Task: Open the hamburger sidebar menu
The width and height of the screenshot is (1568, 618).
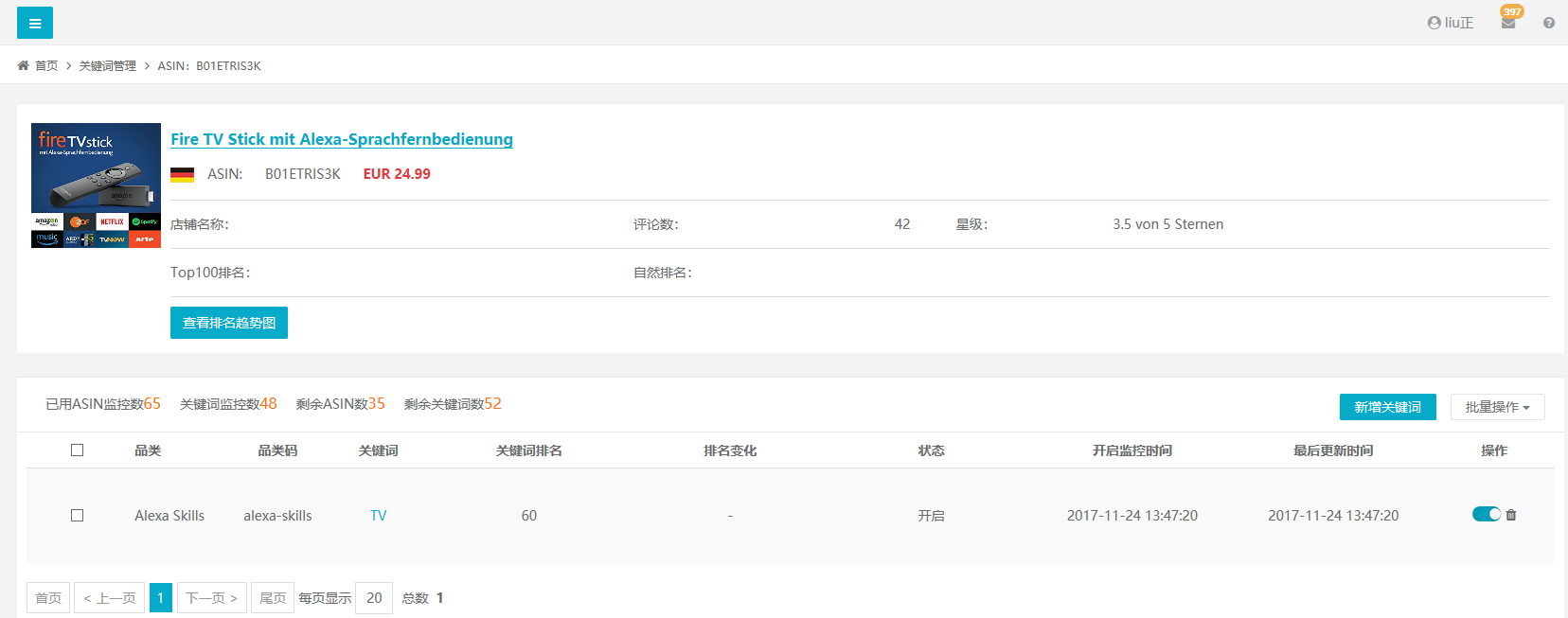Action: (x=35, y=23)
